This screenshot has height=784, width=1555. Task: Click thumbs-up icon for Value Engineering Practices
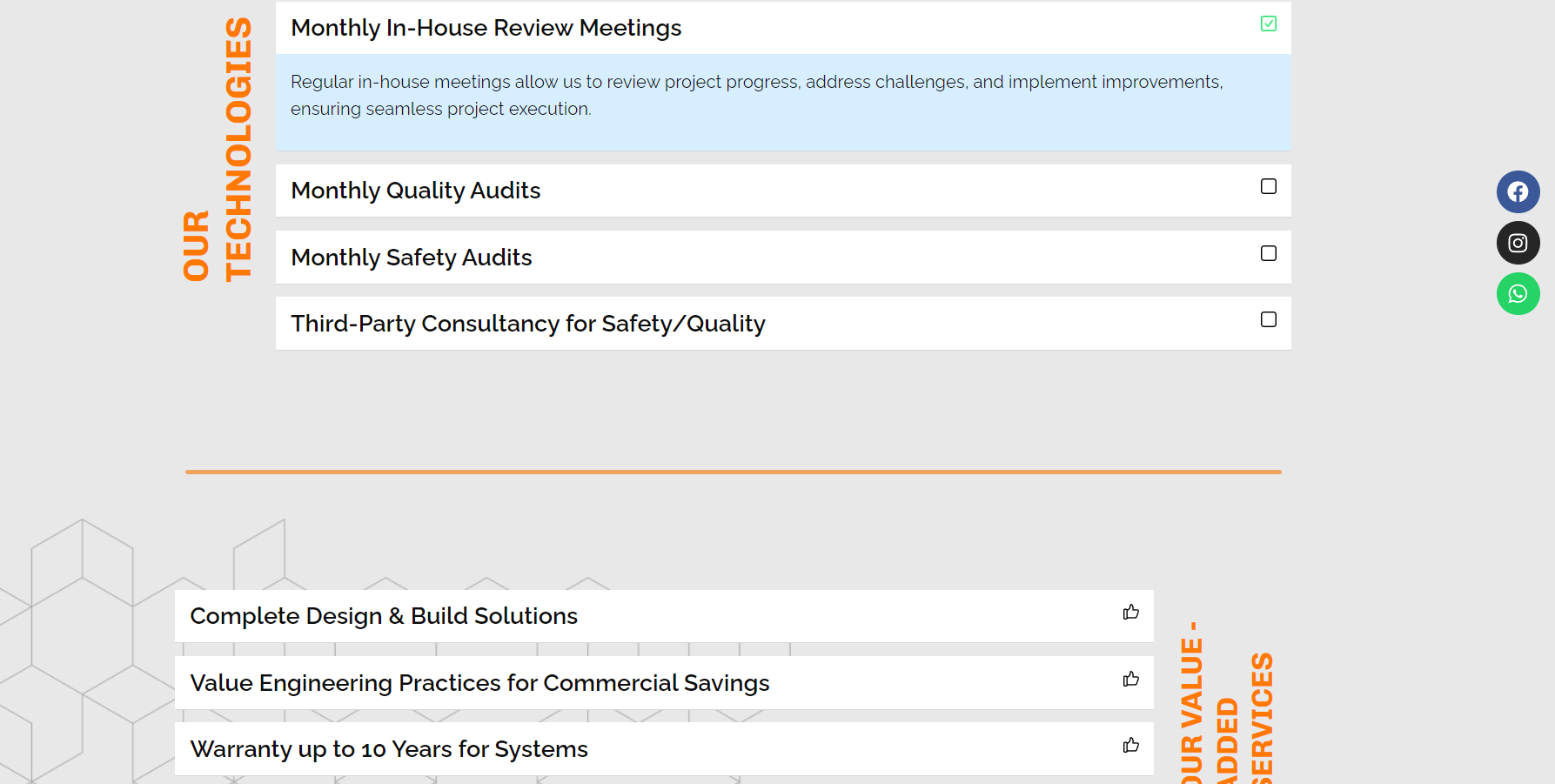(1130, 680)
